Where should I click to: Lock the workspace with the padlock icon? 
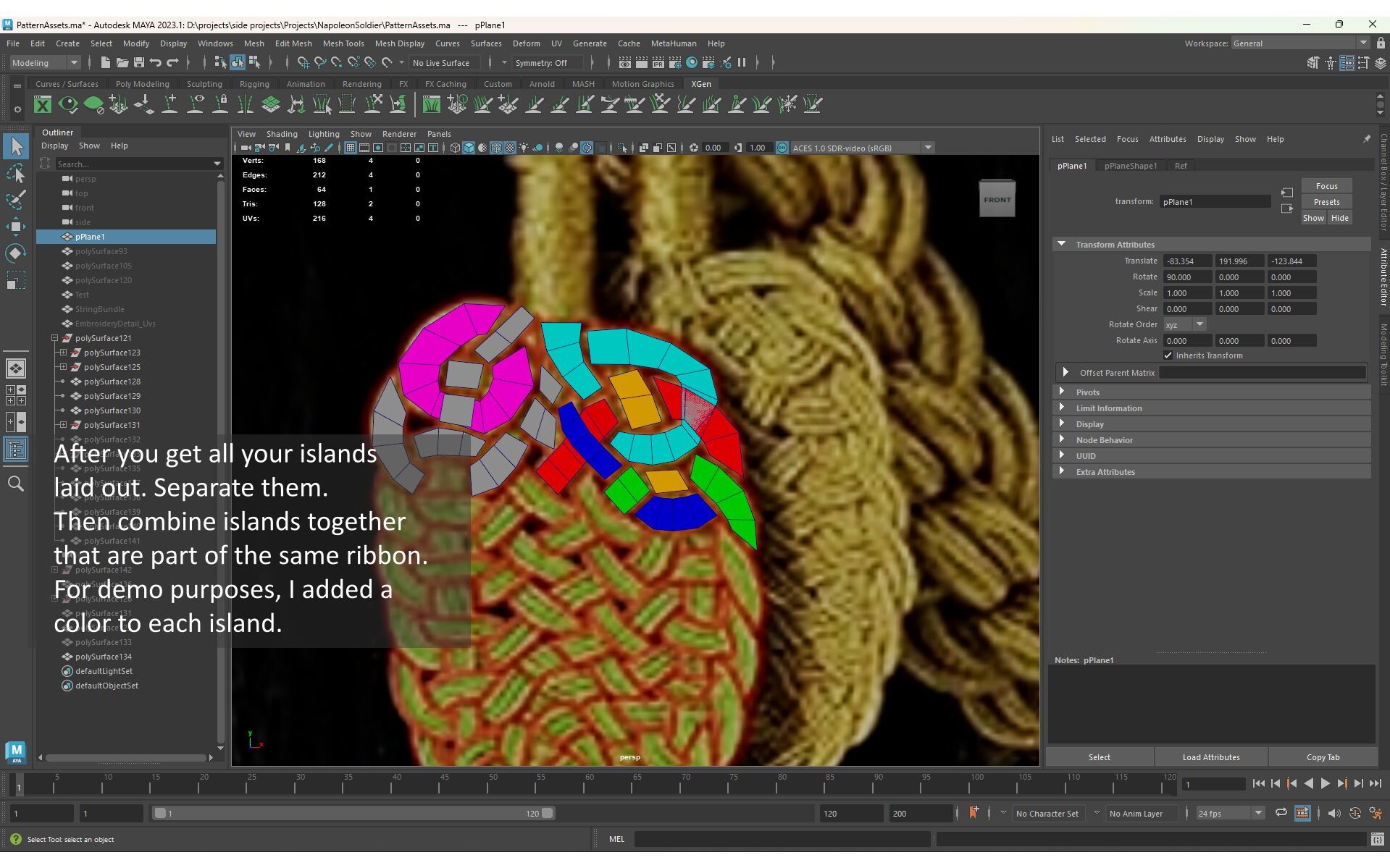point(1381,43)
